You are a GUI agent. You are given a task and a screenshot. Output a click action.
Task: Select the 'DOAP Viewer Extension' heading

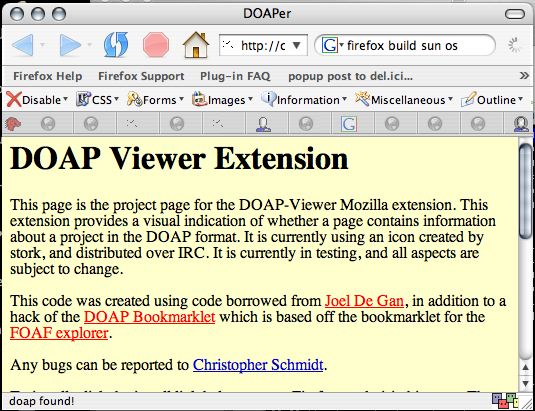pos(179,159)
